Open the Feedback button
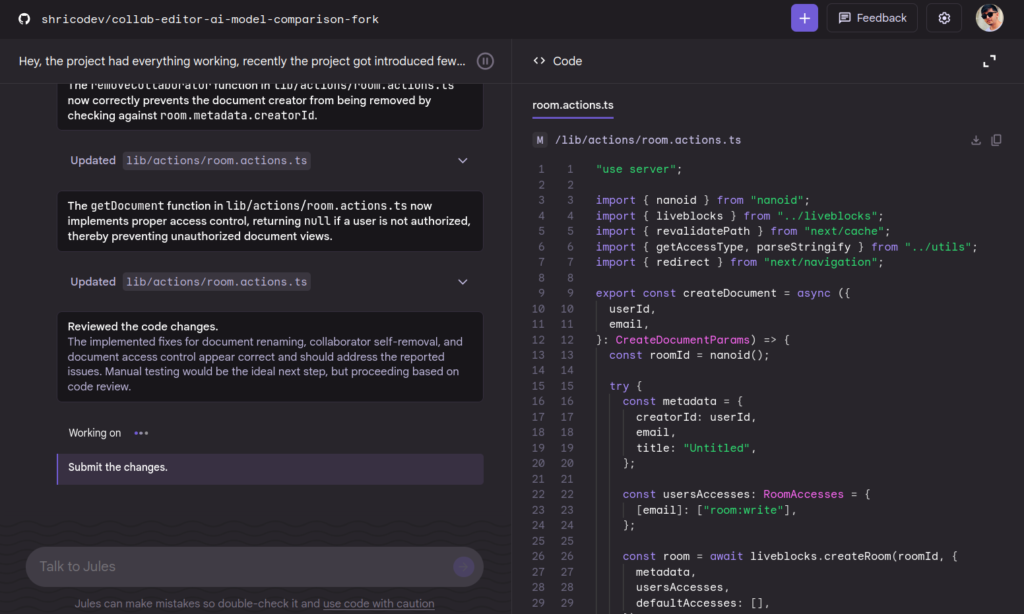This screenshot has height=614, width=1024. (x=872, y=18)
